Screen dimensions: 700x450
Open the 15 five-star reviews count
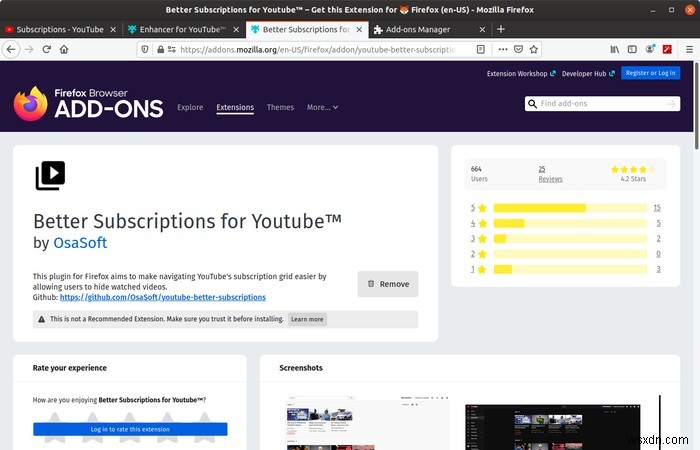point(657,208)
